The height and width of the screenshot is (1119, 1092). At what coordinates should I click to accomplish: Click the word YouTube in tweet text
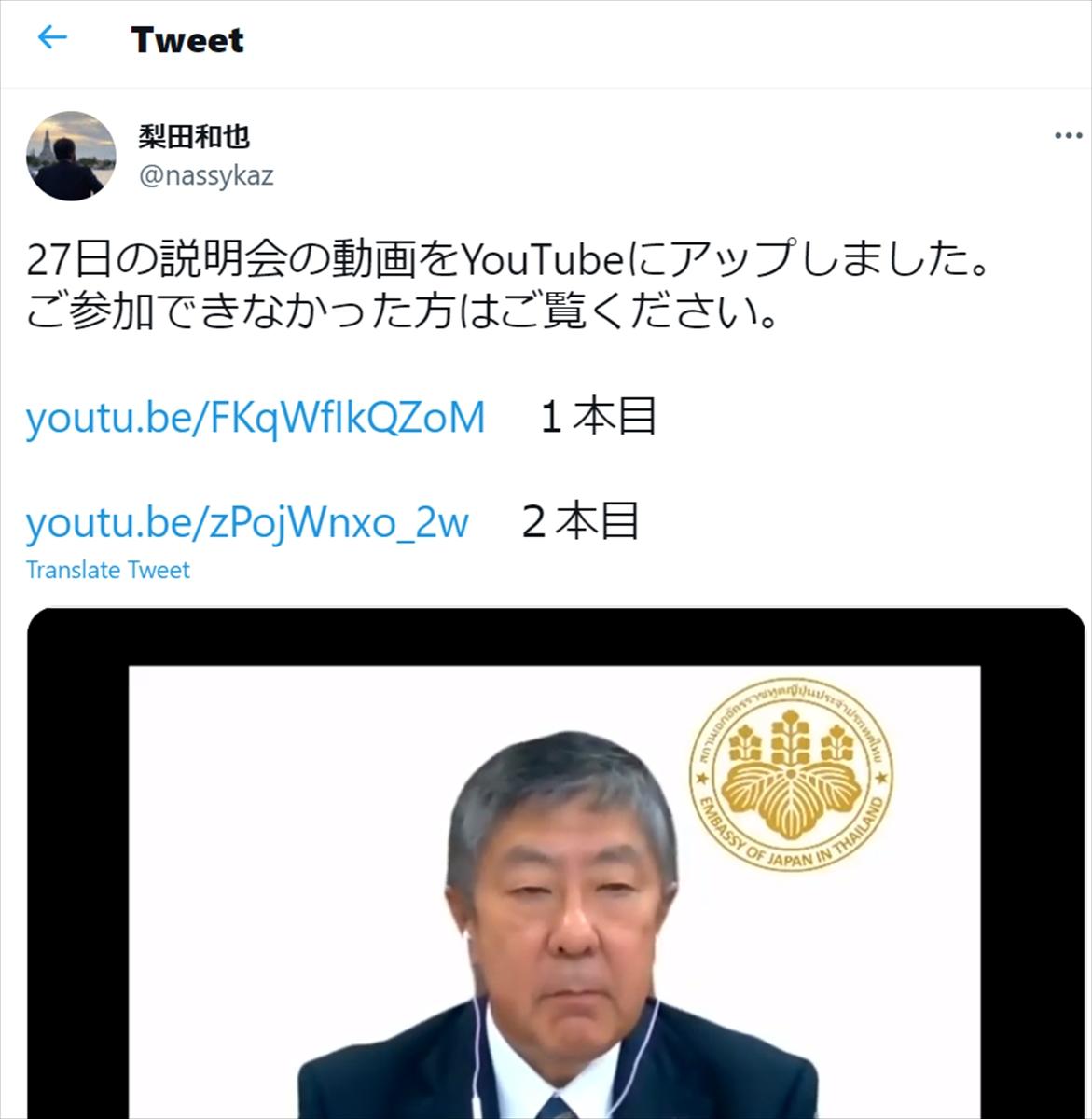pyautogui.click(x=543, y=260)
